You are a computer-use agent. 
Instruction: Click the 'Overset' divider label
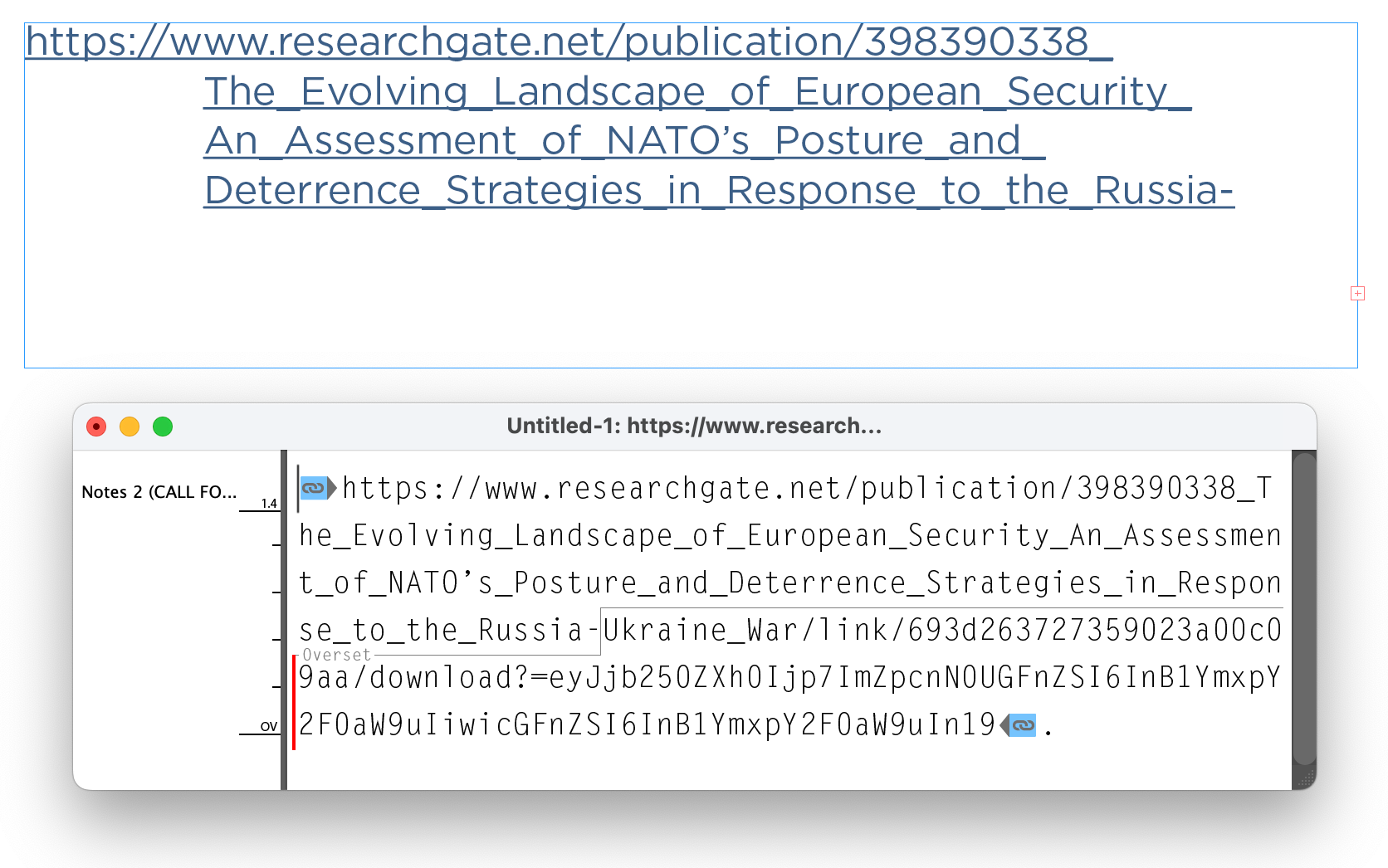point(336,655)
